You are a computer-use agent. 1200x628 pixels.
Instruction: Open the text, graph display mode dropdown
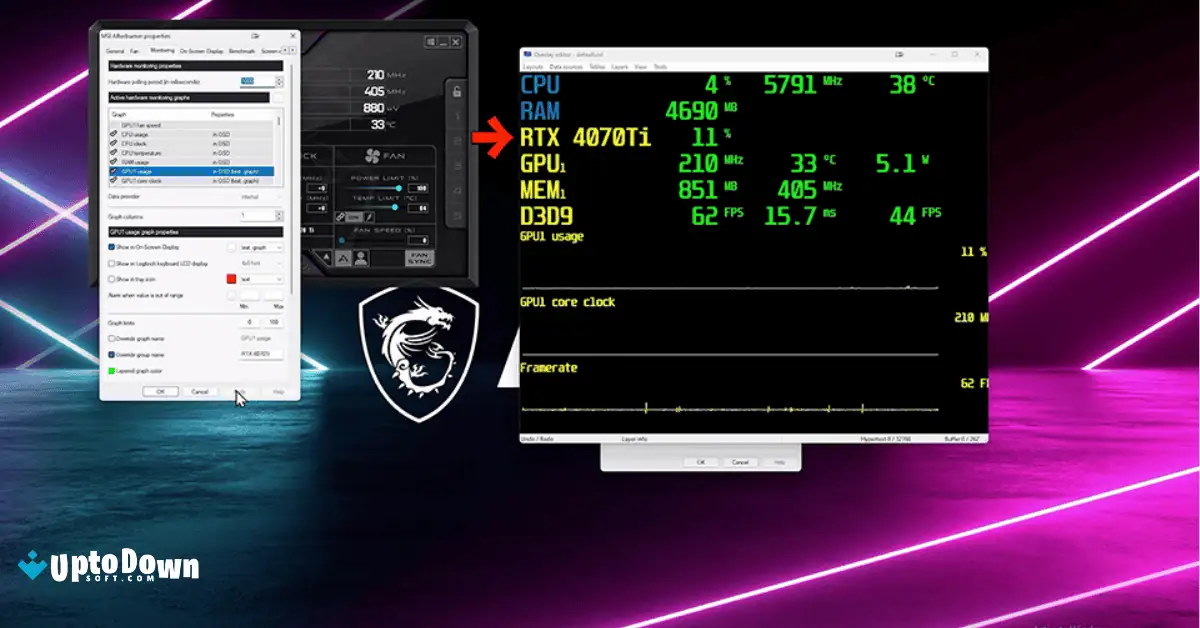(x=260, y=247)
